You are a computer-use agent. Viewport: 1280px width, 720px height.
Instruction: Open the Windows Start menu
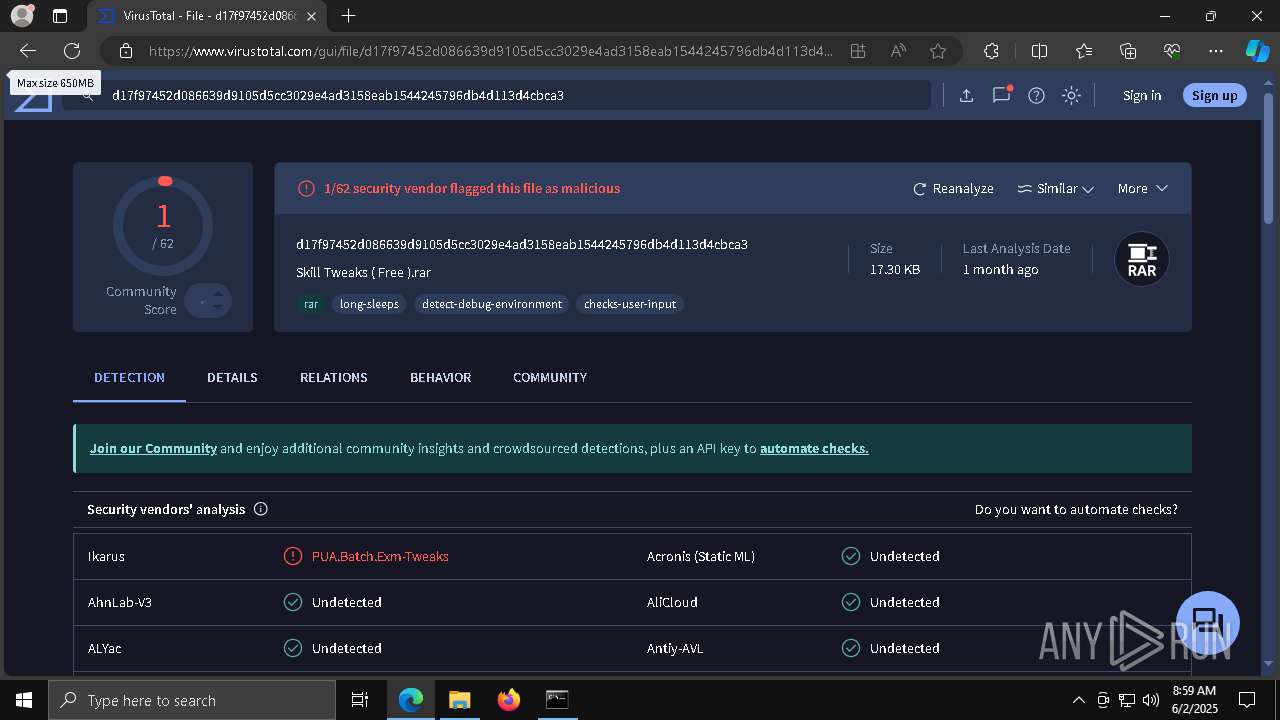tap(24, 700)
